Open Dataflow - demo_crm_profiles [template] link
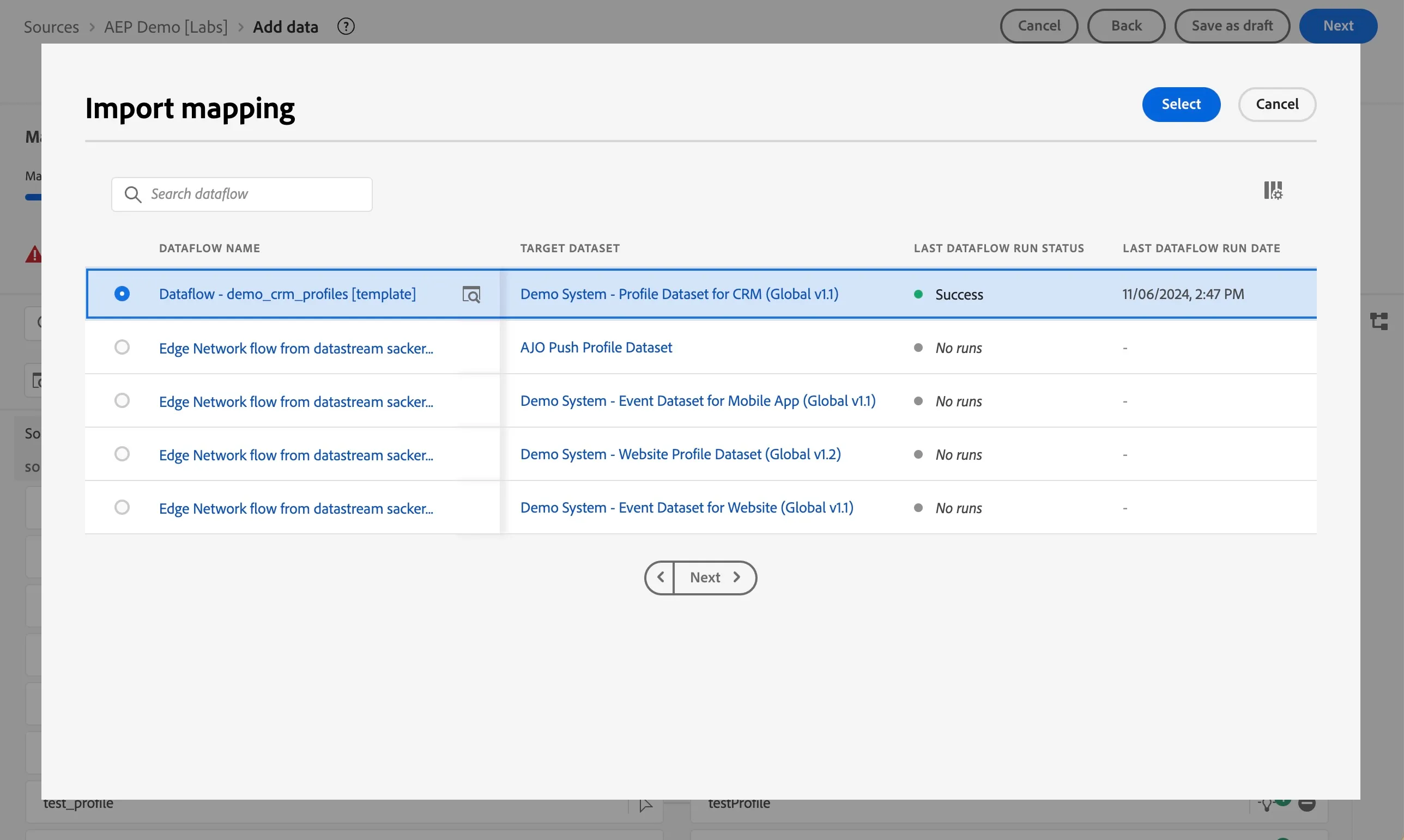This screenshot has height=840, width=1404. click(x=288, y=294)
